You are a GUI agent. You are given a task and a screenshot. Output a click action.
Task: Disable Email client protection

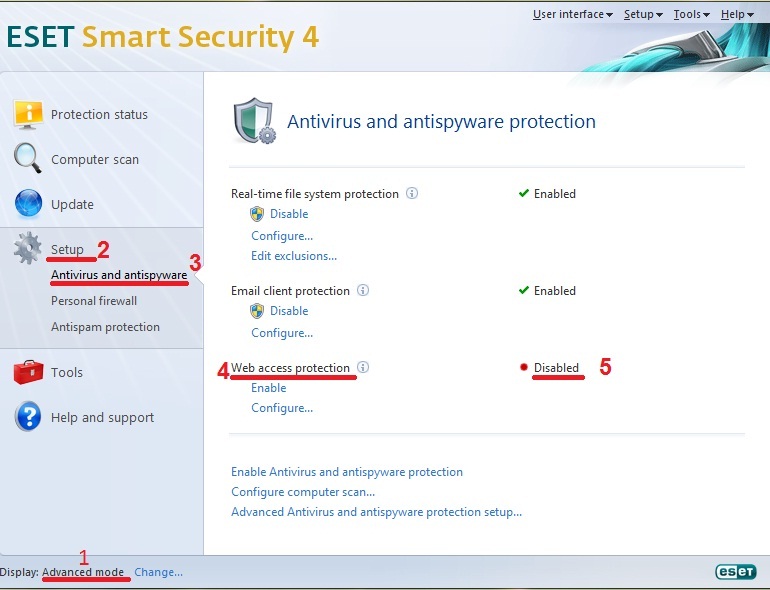(289, 310)
